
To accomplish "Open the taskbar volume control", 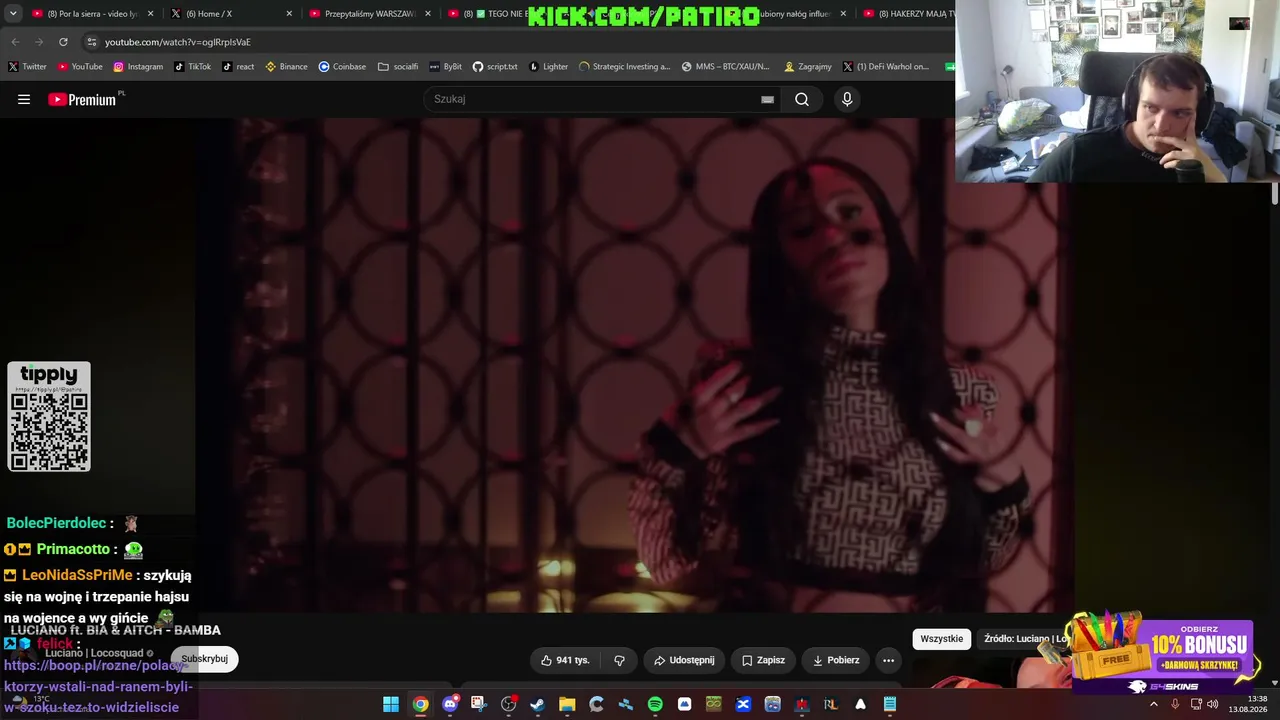I will pyautogui.click(x=1212, y=704).
